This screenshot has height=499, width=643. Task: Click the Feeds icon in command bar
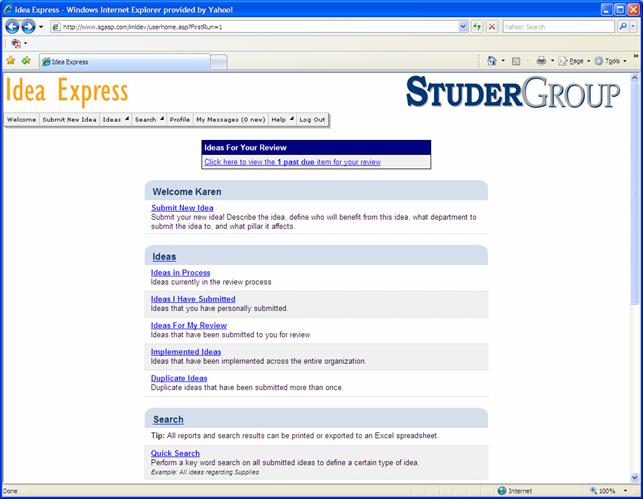tap(516, 61)
